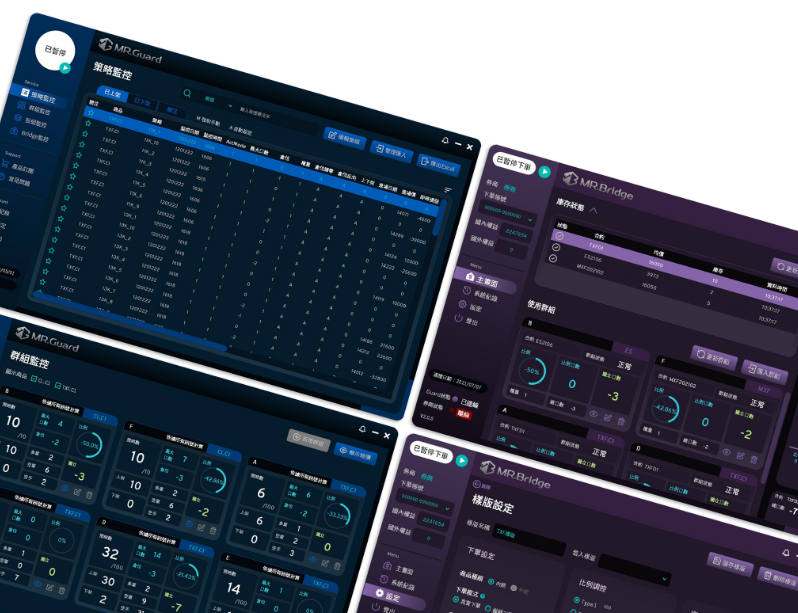Toggle eye icon on group F card in 群組監控
Screen dimensions: 798x613
tap(189, 523)
